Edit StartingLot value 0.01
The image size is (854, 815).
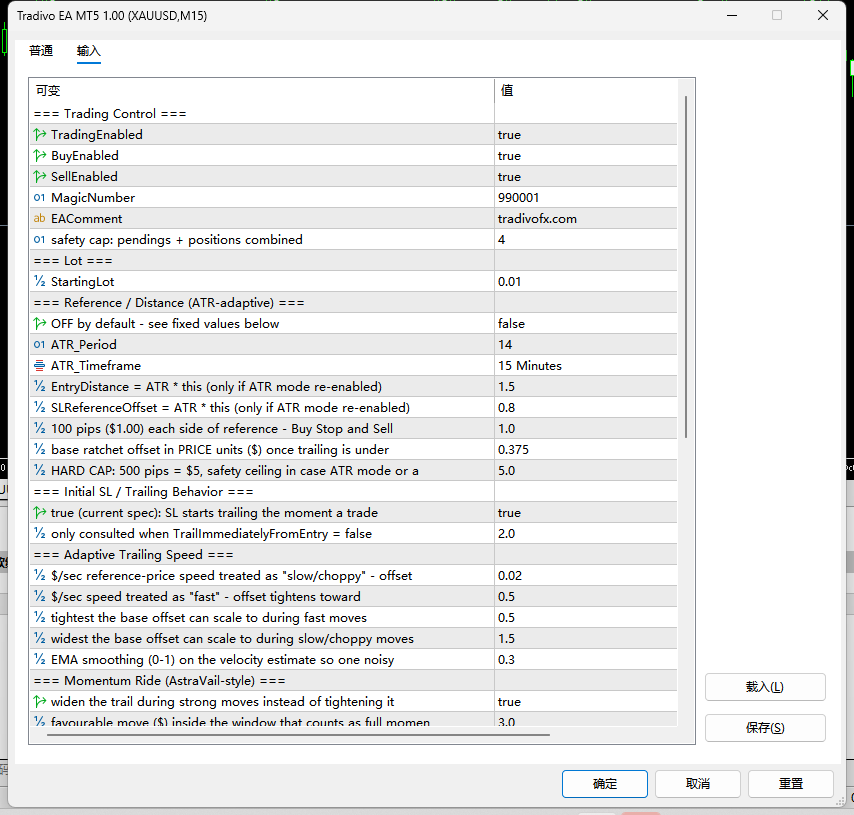point(585,282)
